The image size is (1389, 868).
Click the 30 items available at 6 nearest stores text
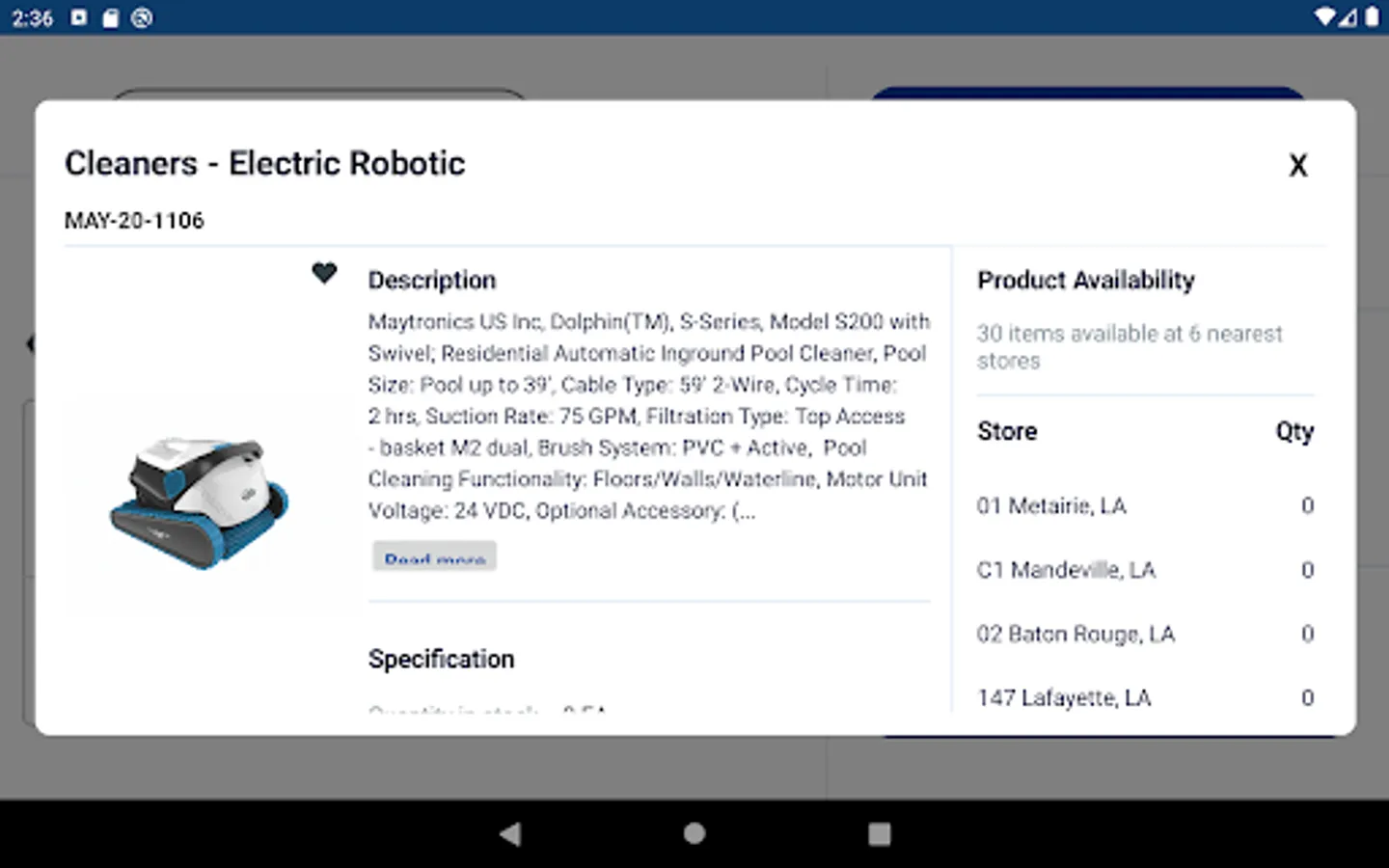click(x=1130, y=347)
